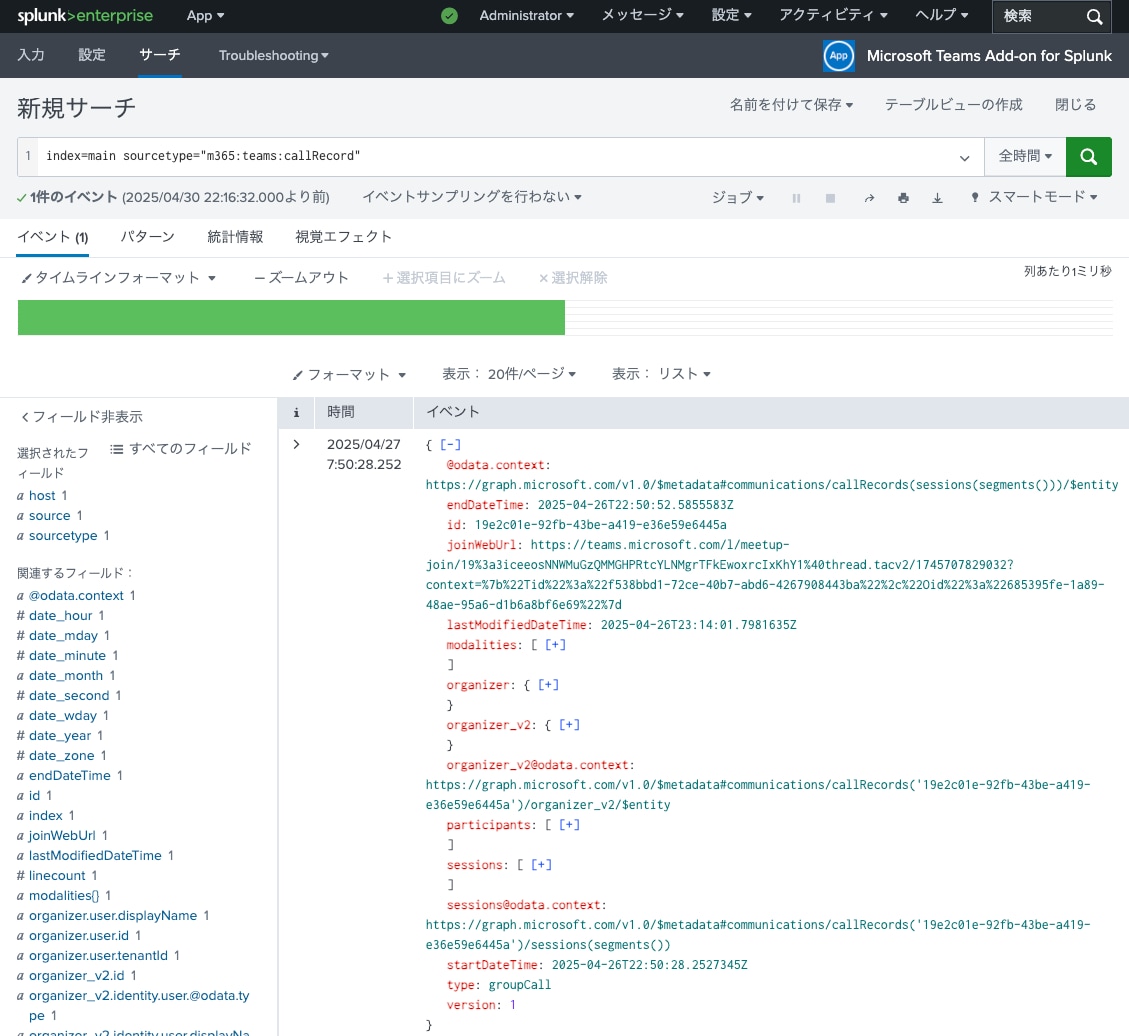The width and height of the screenshot is (1129, 1036).
Task: Switch to 視覚エフェクト tab
Action: tap(343, 238)
